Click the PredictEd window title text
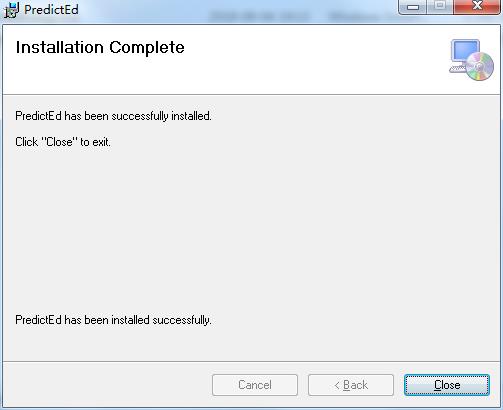This screenshot has width=503, height=410. (51, 10)
